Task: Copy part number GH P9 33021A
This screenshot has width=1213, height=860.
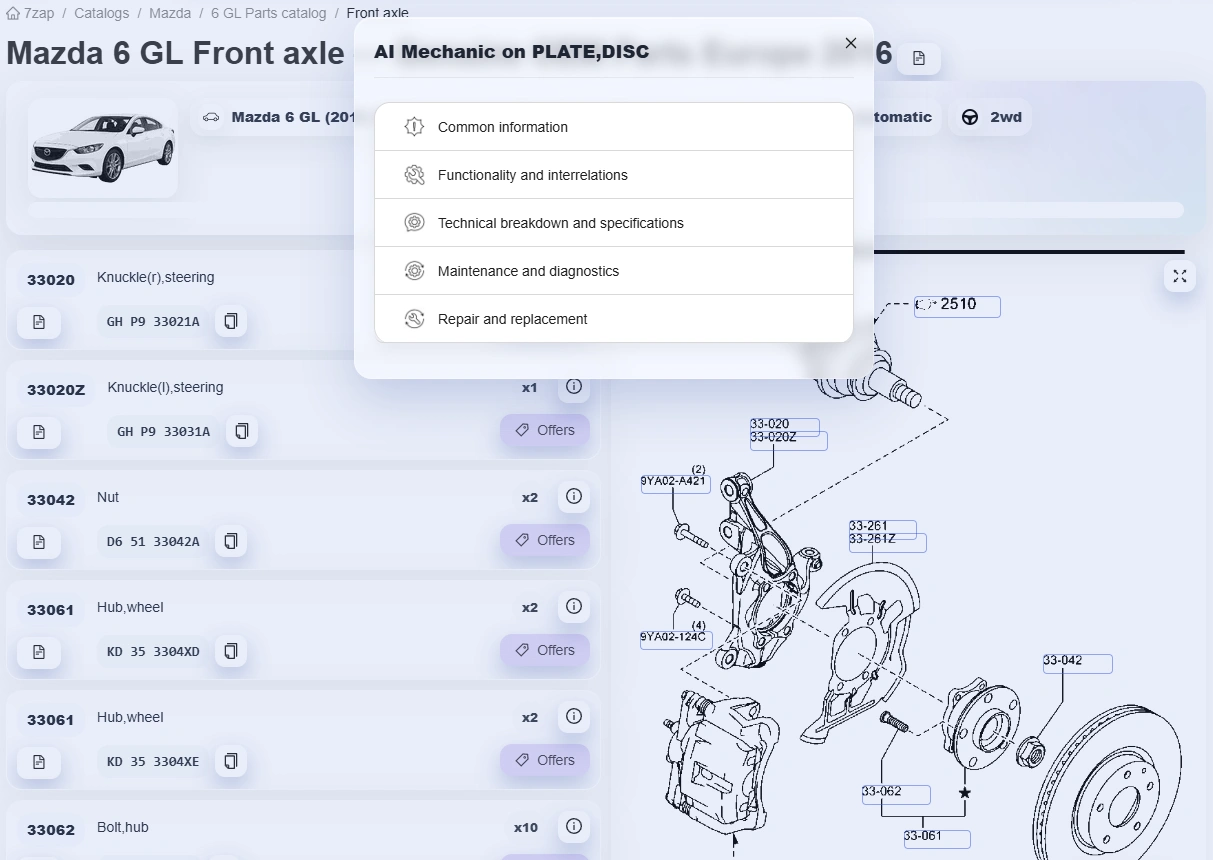Action: (231, 321)
